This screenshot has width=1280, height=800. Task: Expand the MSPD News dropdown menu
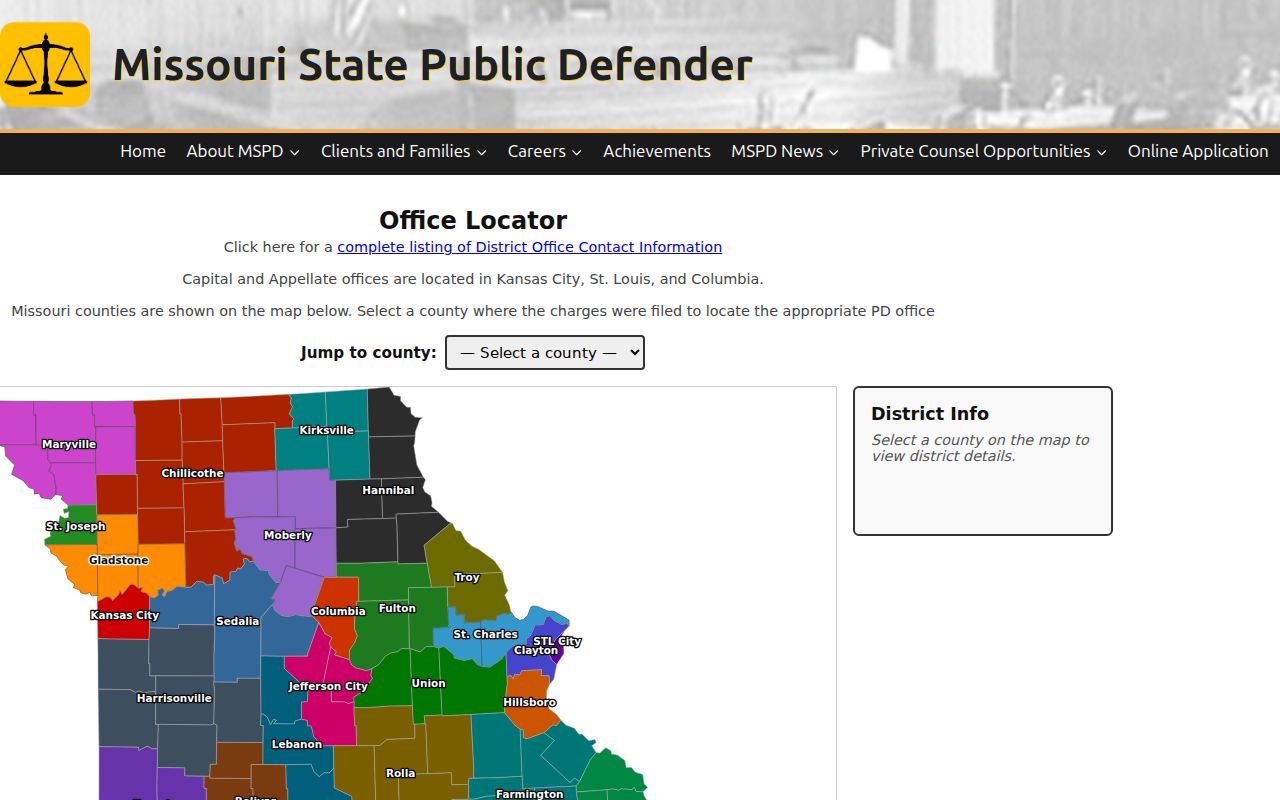pyautogui.click(x=785, y=151)
